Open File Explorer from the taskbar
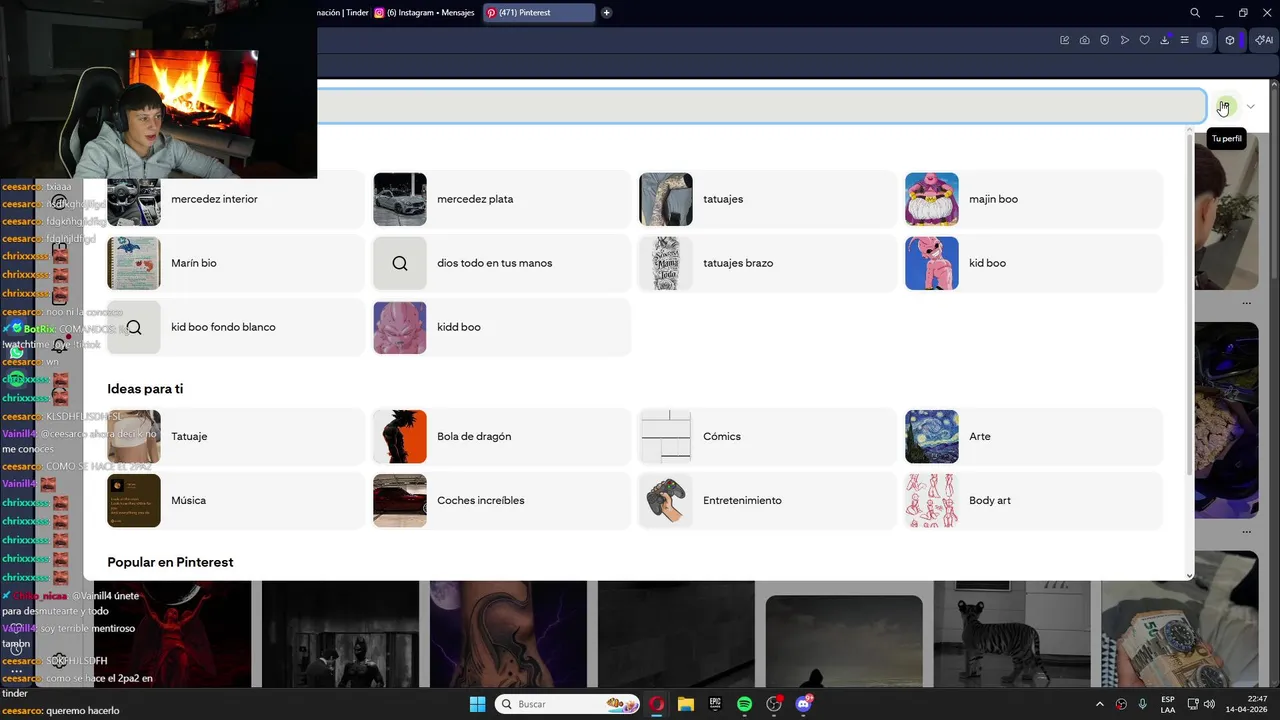Screen dimensions: 1280x720 click(685, 704)
